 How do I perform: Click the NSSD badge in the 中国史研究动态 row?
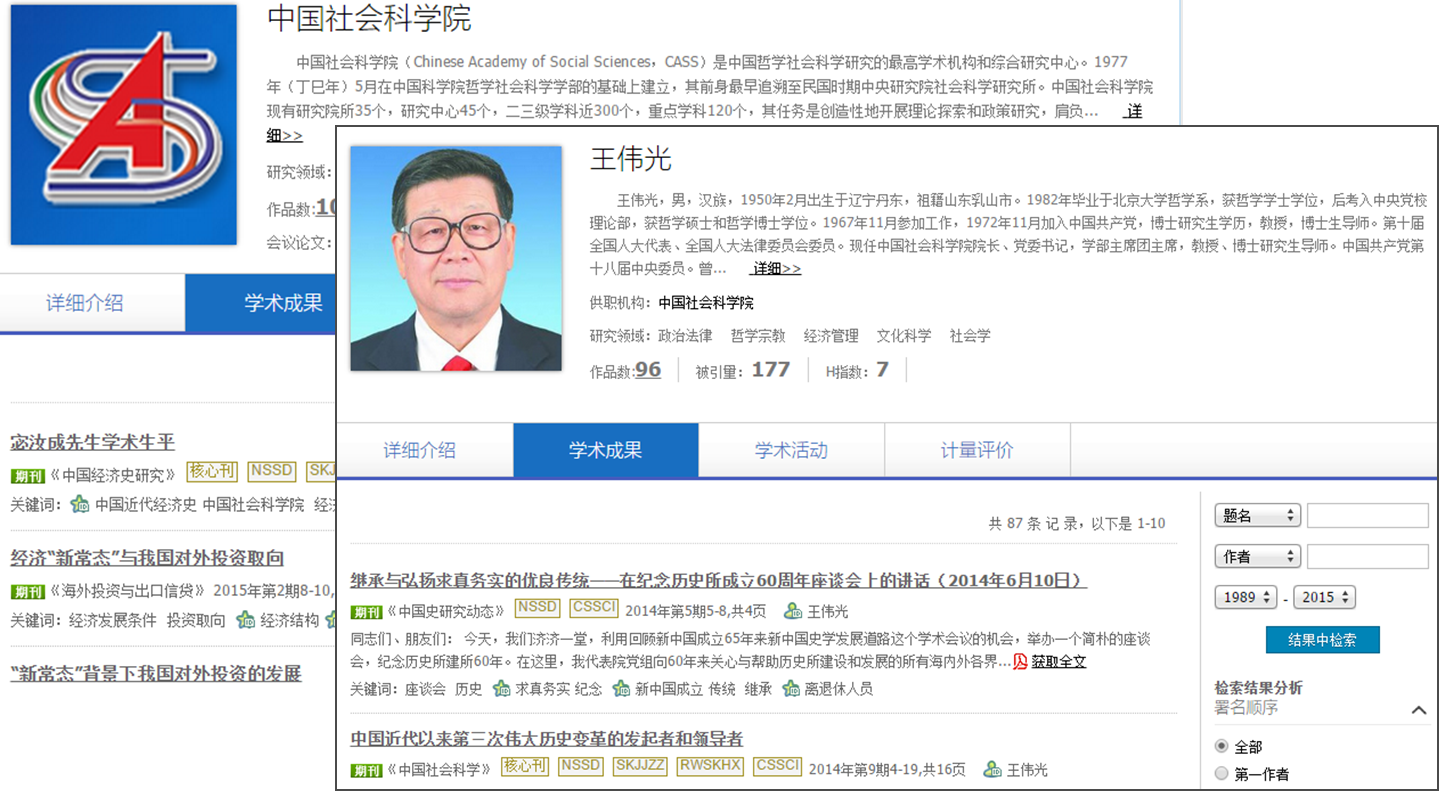[538, 607]
